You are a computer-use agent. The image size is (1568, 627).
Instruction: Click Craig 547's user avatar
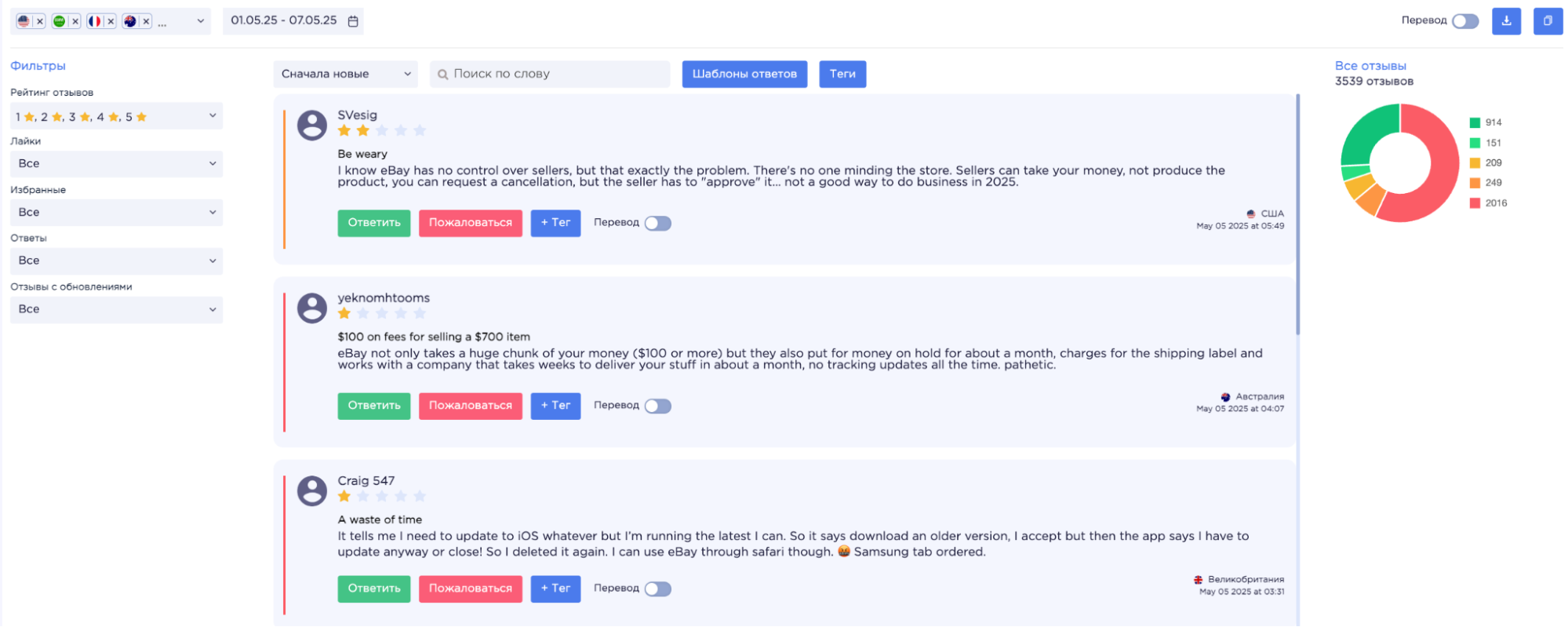pos(312,490)
